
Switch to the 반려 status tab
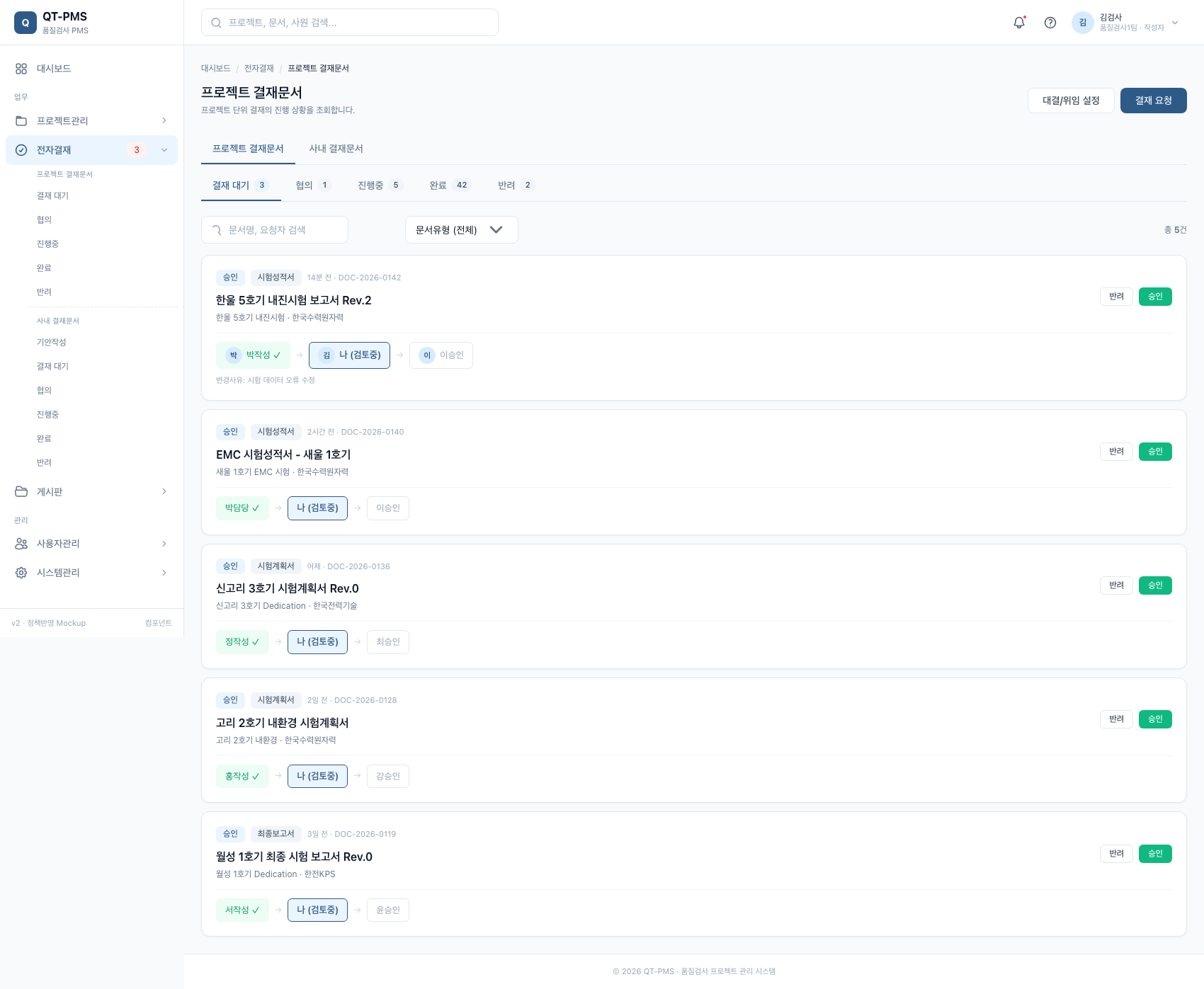click(x=516, y=185)
